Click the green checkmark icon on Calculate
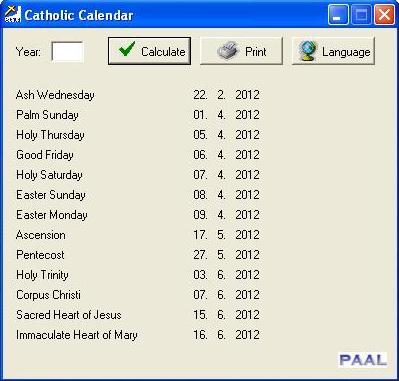399x381 pixels. tap(127, 50)
